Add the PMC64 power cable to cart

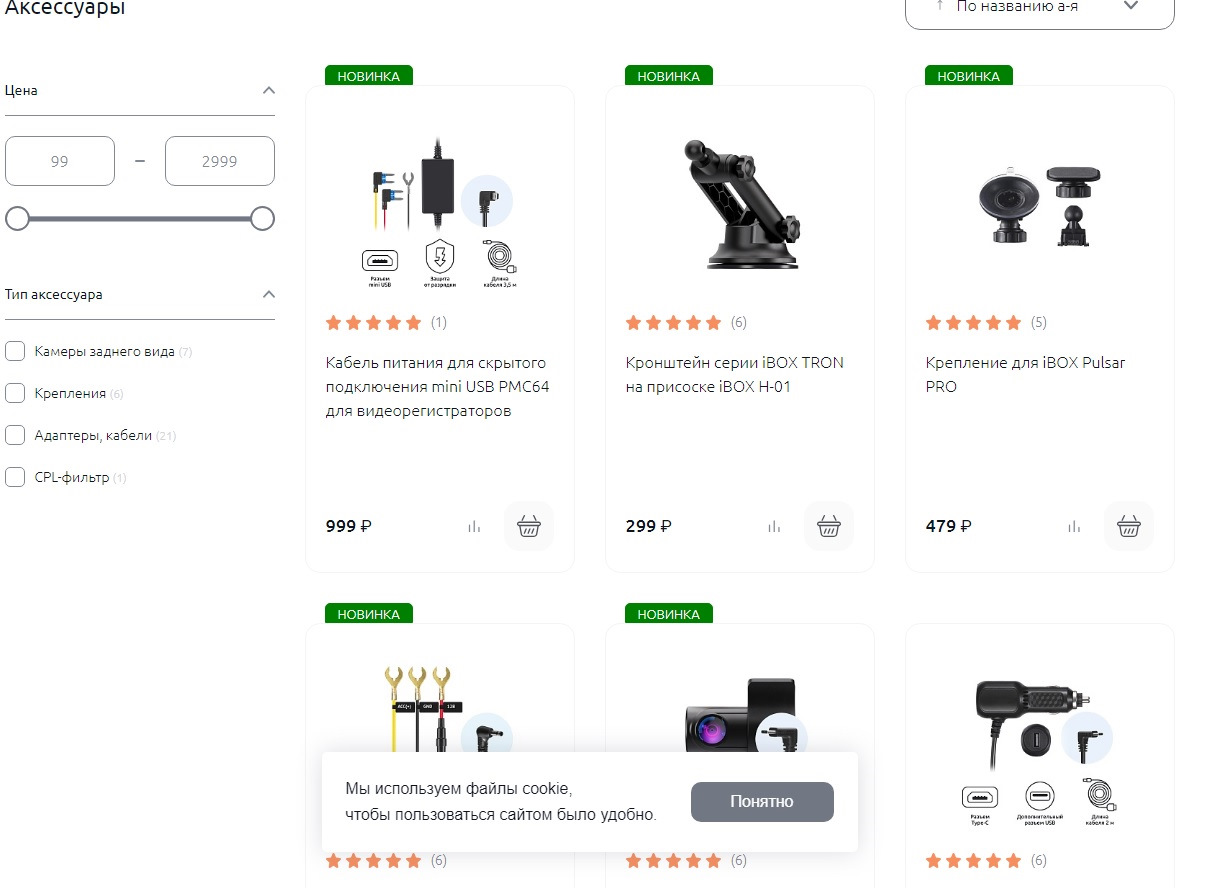point(529,526)
